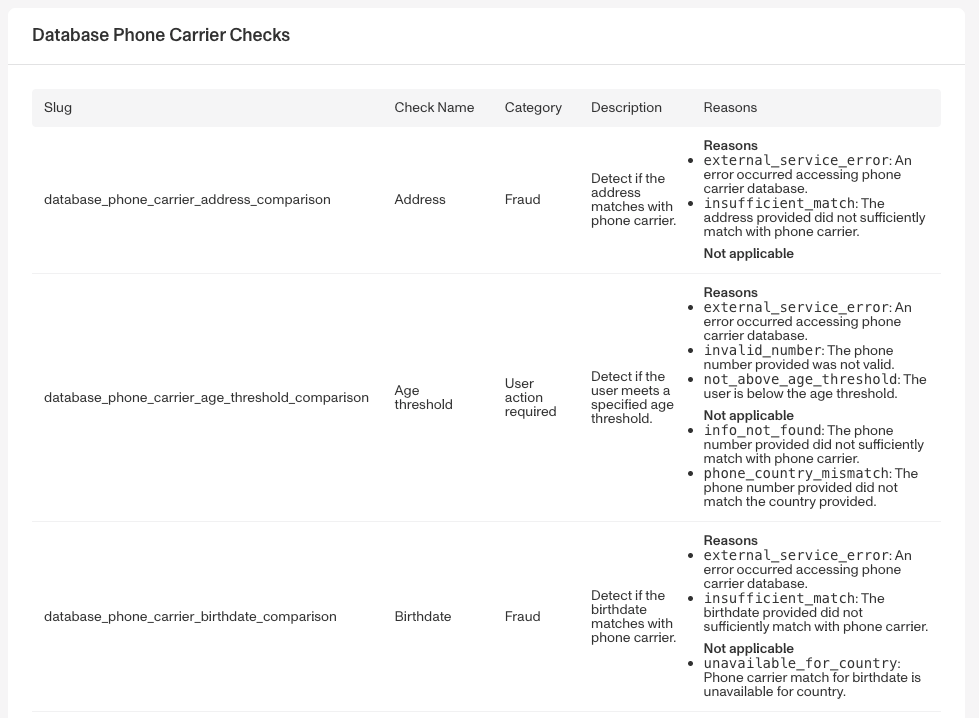The width and height of the screenshot is (979, 718).
Task: Click the Check Name column header
Action: click(434, 107)
